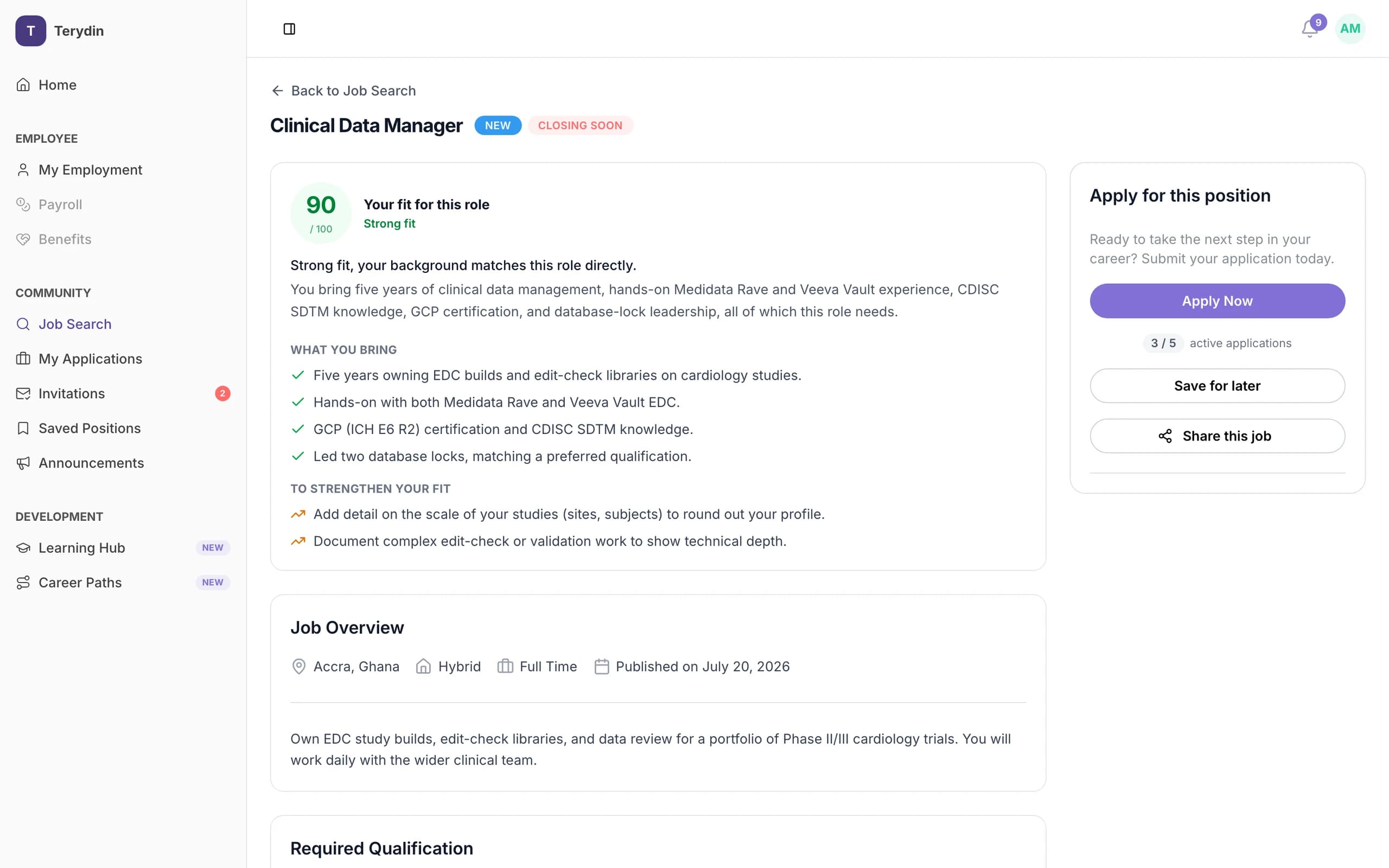Click the Terydin logo badge
The image size is (1389, 868).
pyautogui.click(x=30, y=30)
